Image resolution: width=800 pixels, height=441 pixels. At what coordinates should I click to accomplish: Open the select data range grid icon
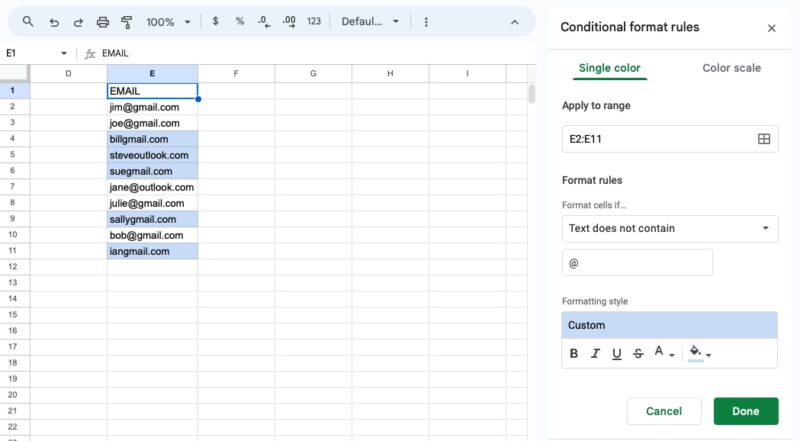(764, 139)
